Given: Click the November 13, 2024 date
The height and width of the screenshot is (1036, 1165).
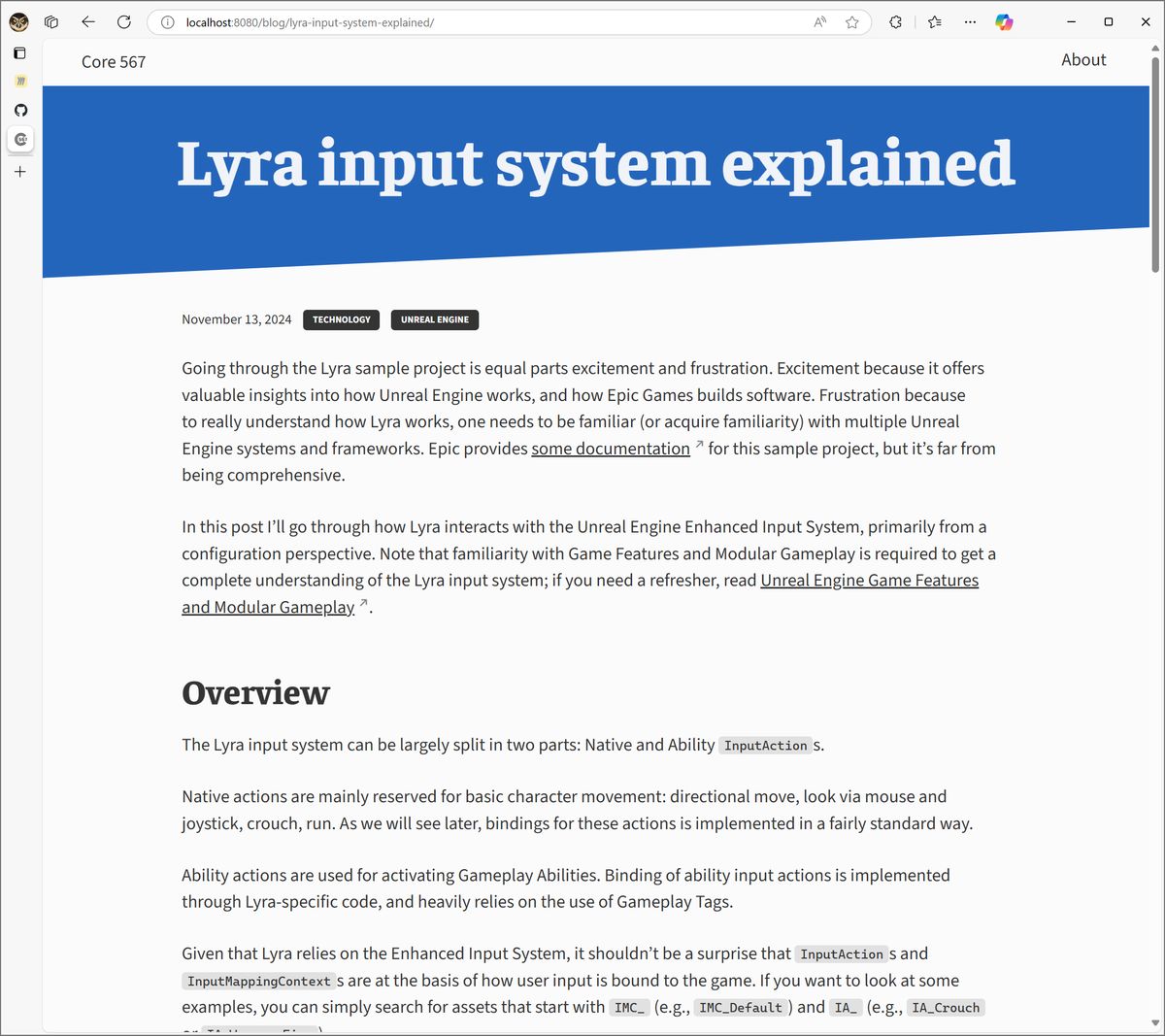Looking at the screenshot, I should 236,319.
